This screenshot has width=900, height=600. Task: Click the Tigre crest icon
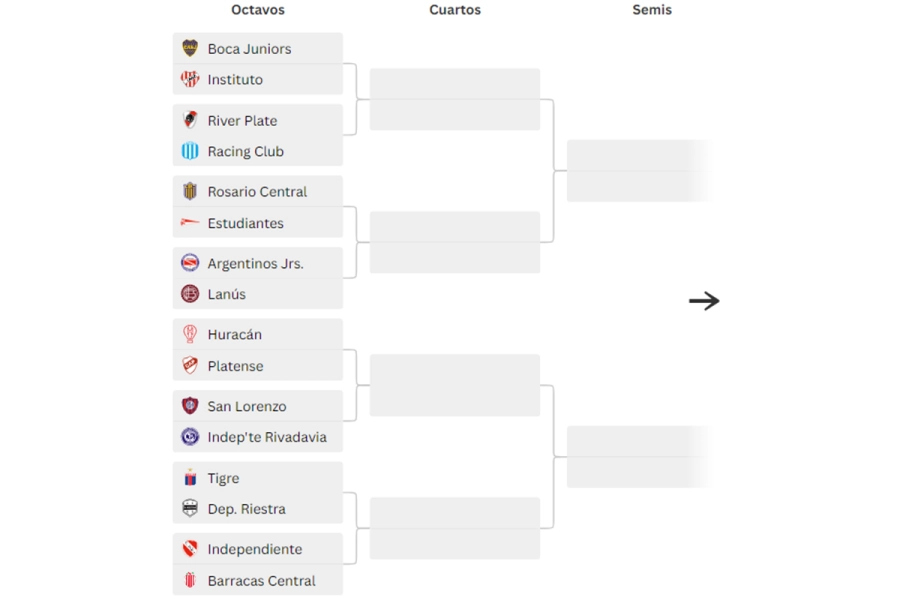point(190,478)
